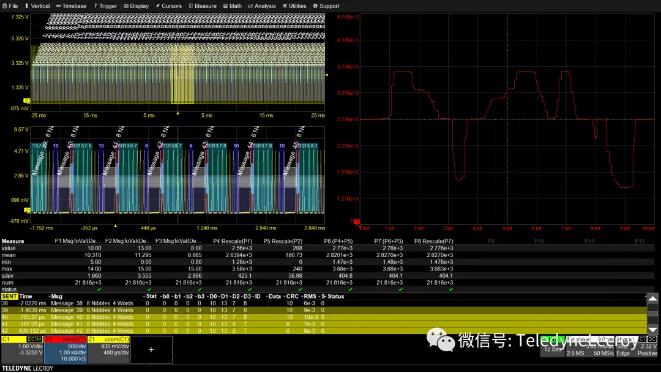
Task: Open the Support menu
Action: [326, 6]
